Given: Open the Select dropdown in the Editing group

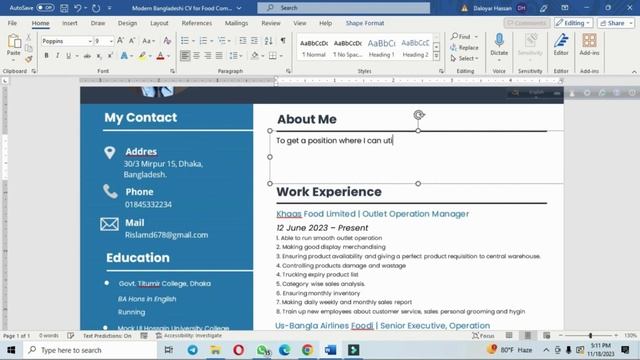Looking at the screenshot, I should [x=464, y=58].
